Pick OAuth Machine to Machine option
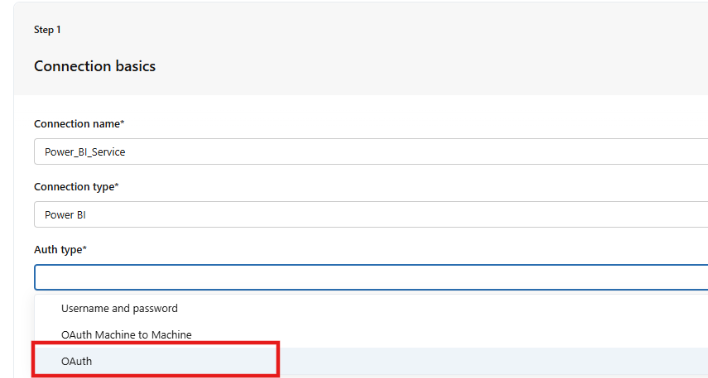 click(x=371, y=335)
